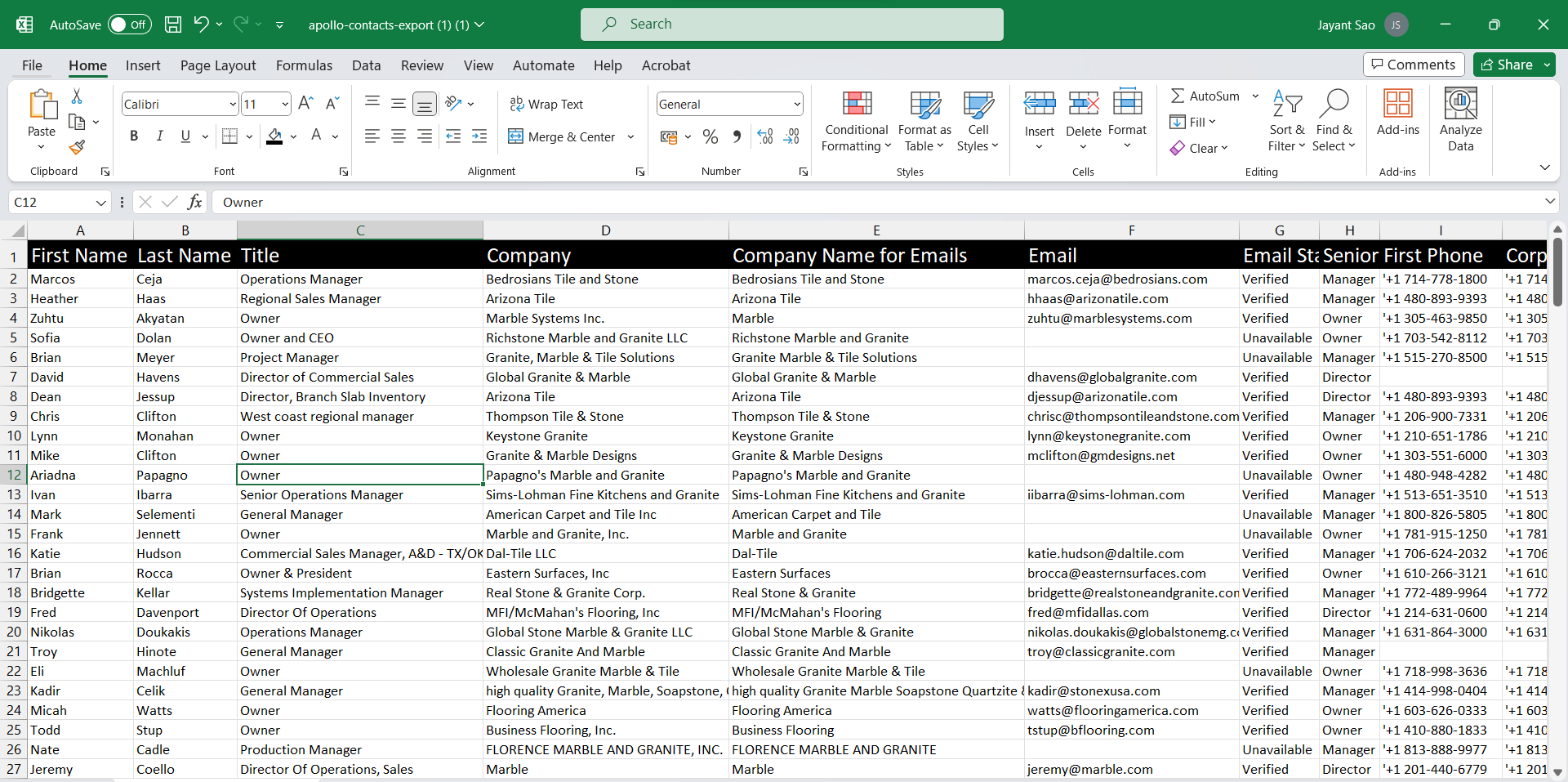This screenshot has width=1568, height=782.
Task: Toggle Top Align vertical alignment
Action: 372,102
